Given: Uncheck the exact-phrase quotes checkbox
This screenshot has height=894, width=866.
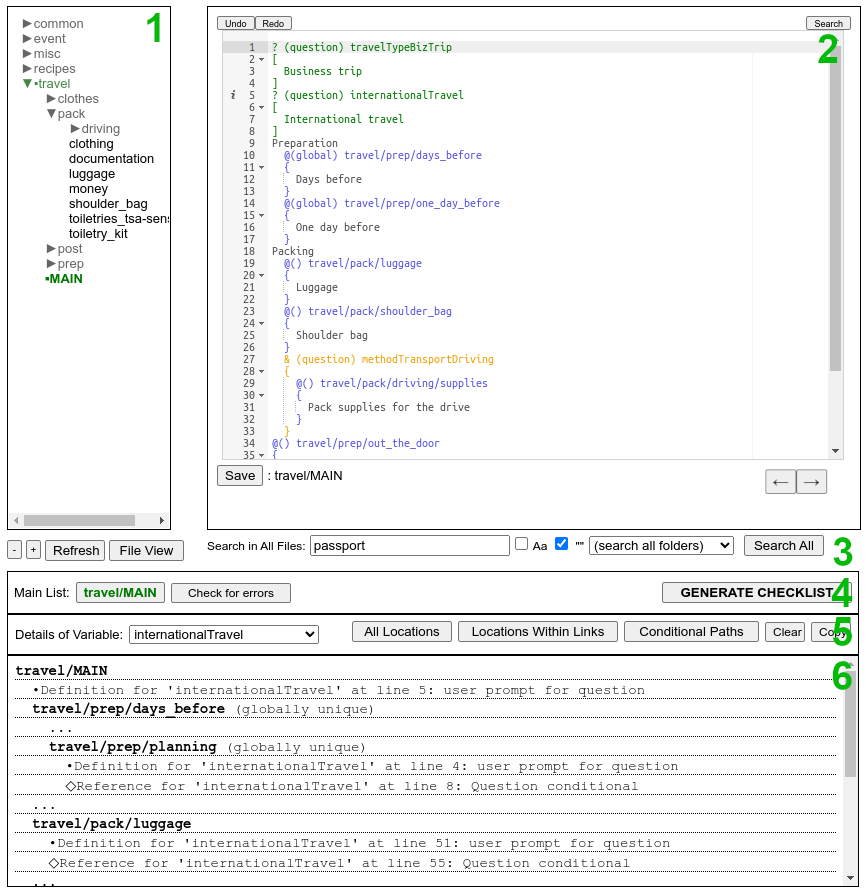Looking at the screenshot, I should point(562,544).
